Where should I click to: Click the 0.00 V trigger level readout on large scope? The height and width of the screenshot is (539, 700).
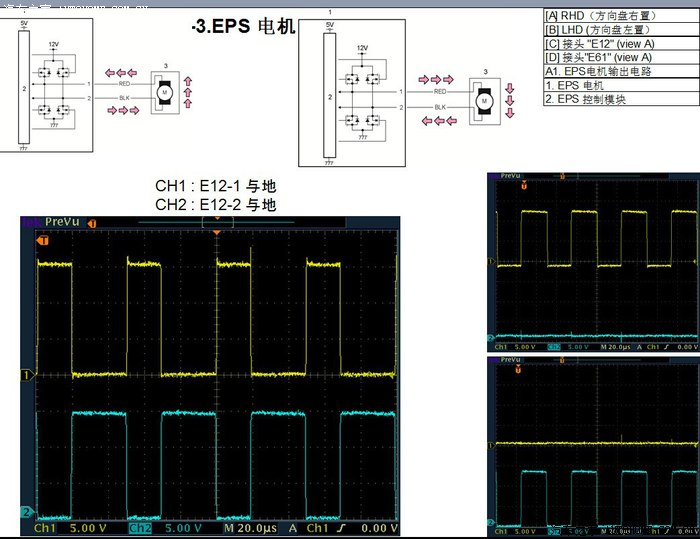376,527
